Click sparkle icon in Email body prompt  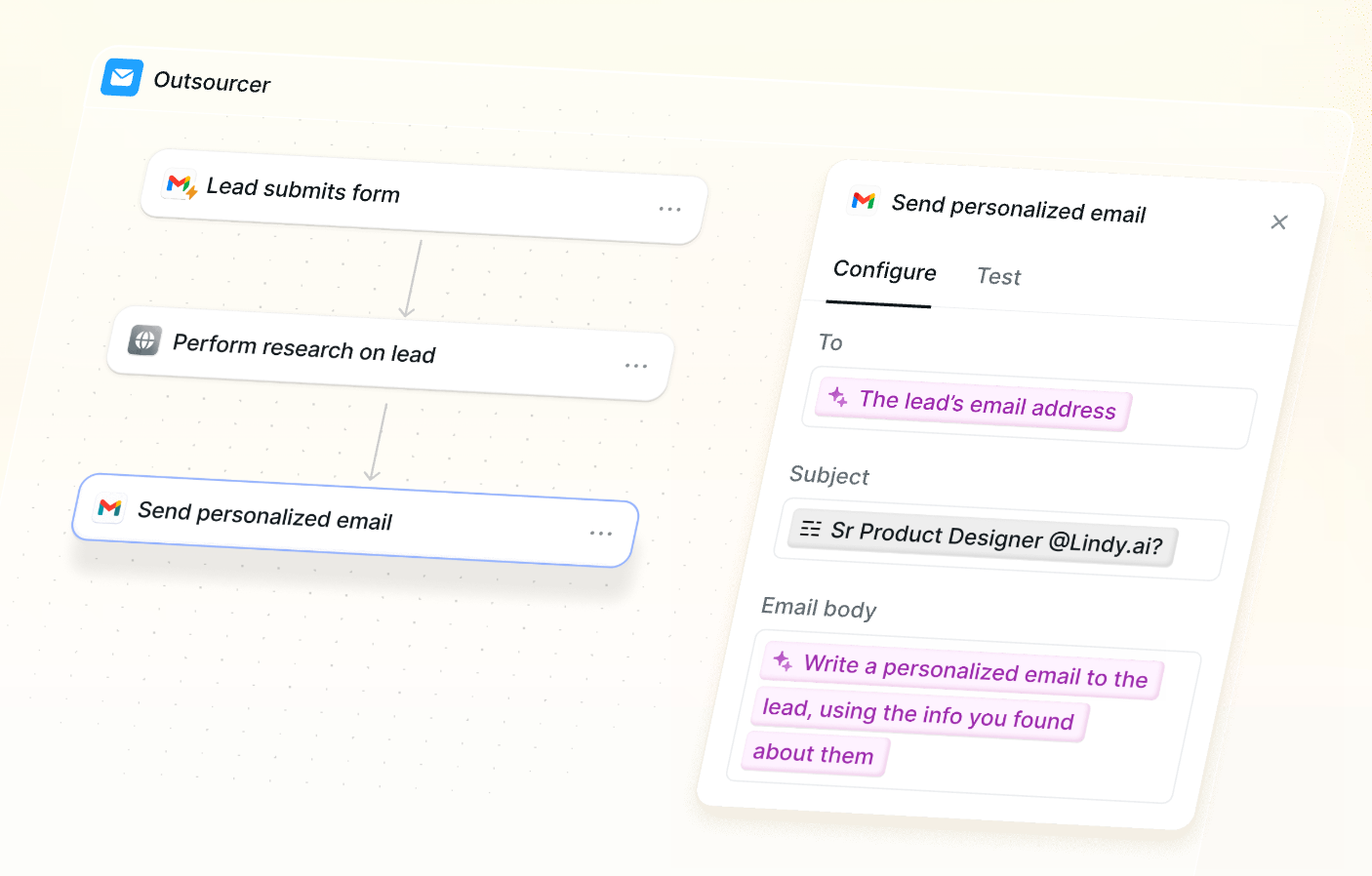783,661
